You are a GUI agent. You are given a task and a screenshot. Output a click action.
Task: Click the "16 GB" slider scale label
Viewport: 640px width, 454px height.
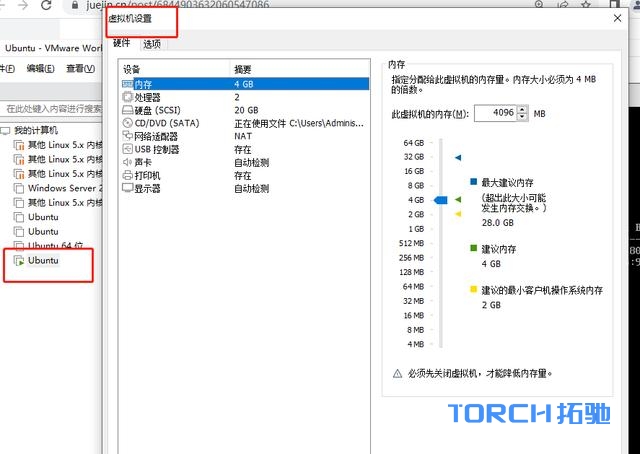click(x=414, y=171)
